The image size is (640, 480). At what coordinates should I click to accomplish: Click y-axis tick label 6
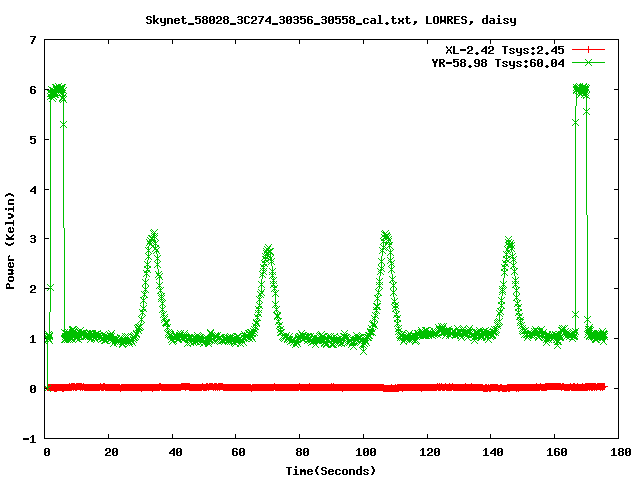click(33, 90)
